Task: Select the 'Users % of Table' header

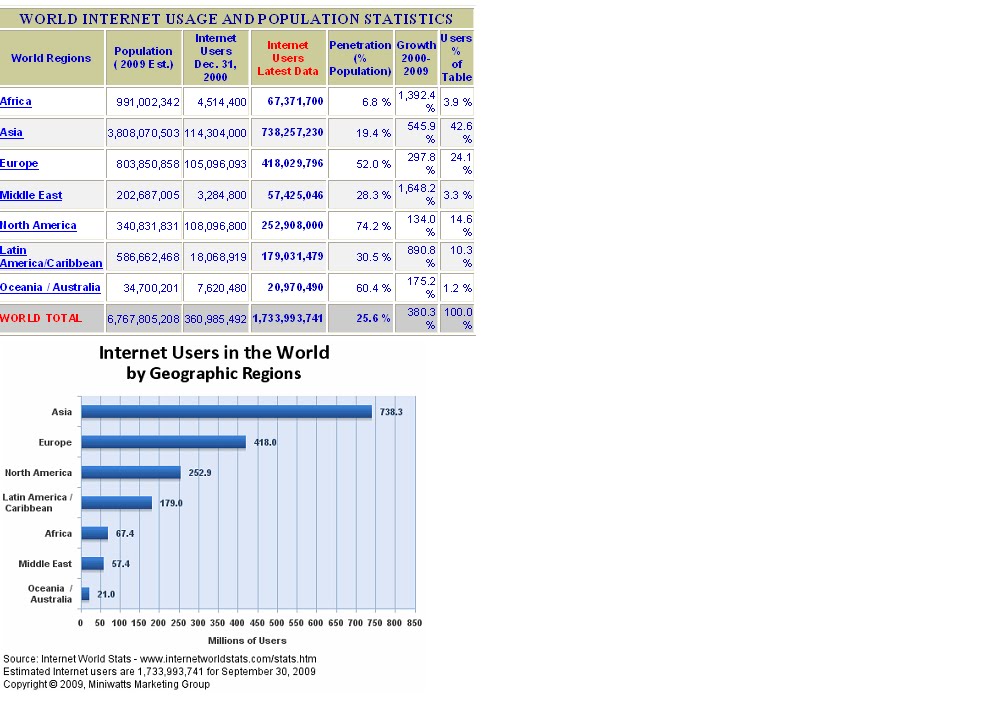Action: click(x=456, y=58)
